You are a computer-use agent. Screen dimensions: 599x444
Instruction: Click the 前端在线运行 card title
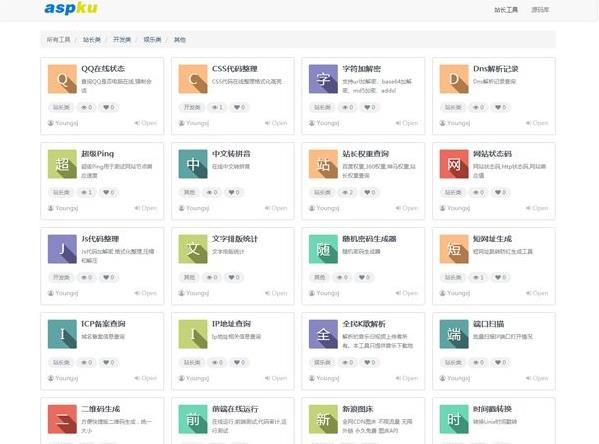[235, 409]
